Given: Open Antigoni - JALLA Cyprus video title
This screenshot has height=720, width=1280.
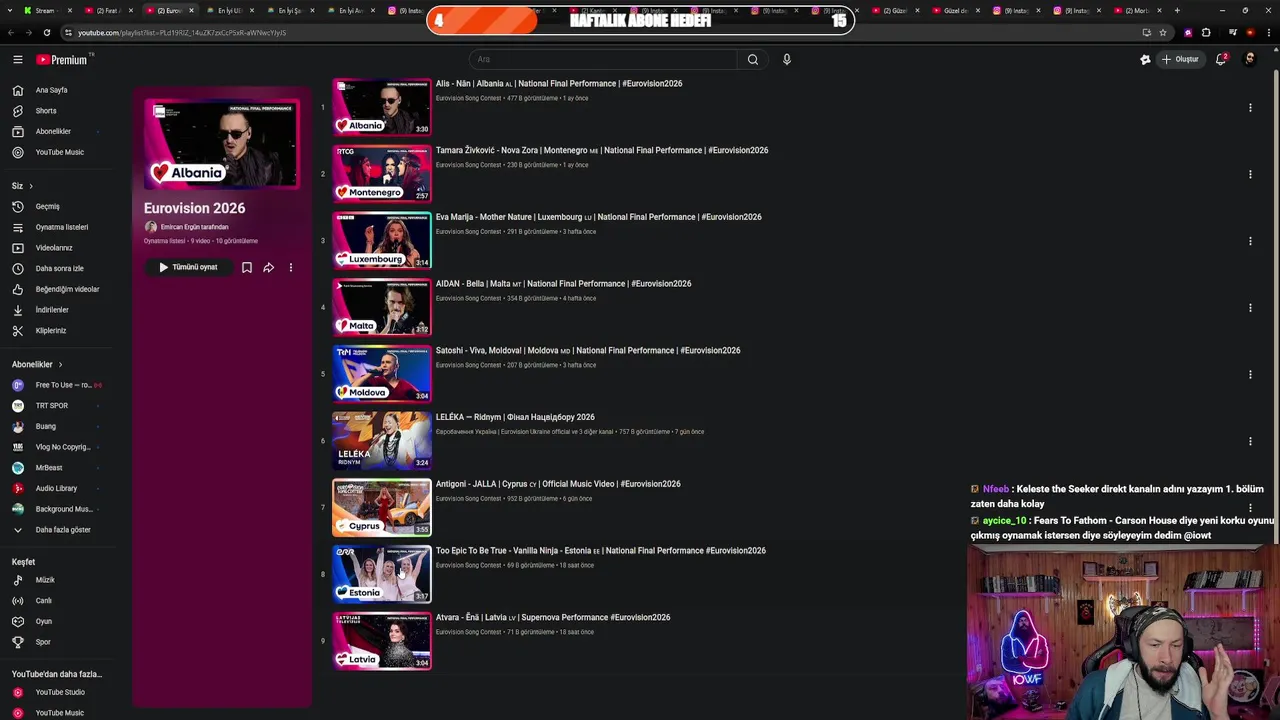Looking at the screenshot, I should pos(558,484).
